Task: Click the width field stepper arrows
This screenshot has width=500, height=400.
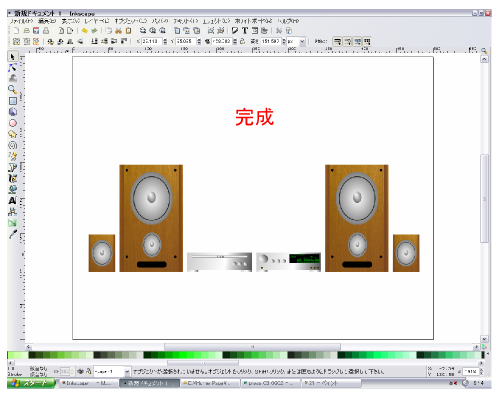Action: [x=235, y=41]
